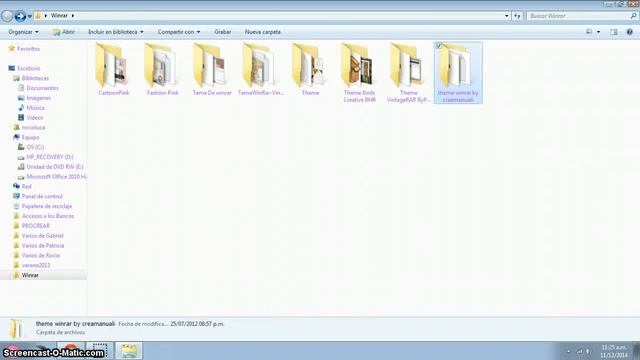
Task: Expand the breadcrumb arrow after Winrar
Action: [x=73, y=16]
